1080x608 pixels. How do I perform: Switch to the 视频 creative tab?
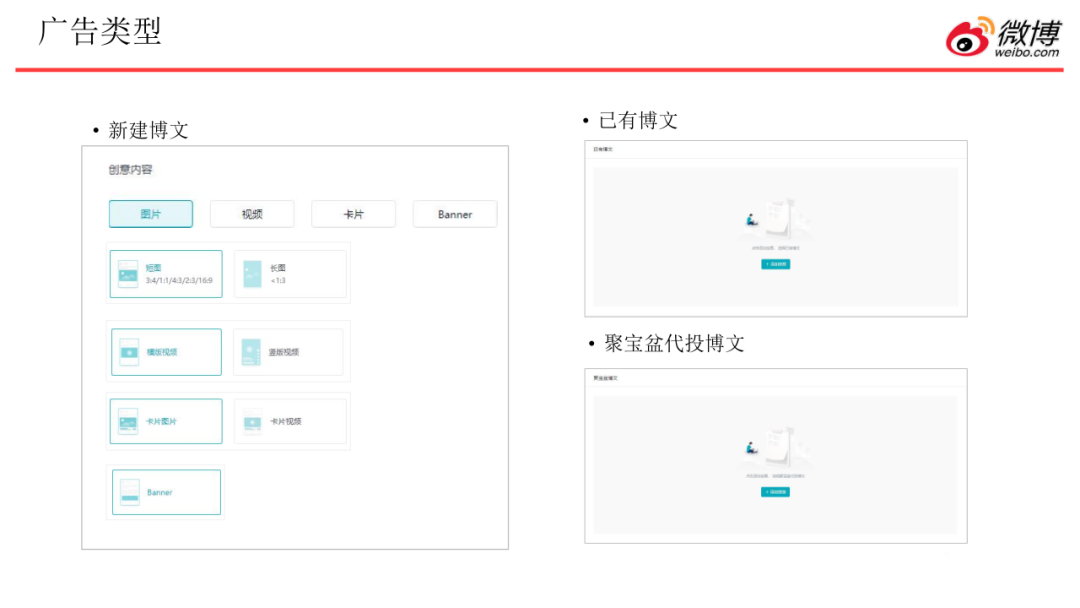(x=252, y=214)
